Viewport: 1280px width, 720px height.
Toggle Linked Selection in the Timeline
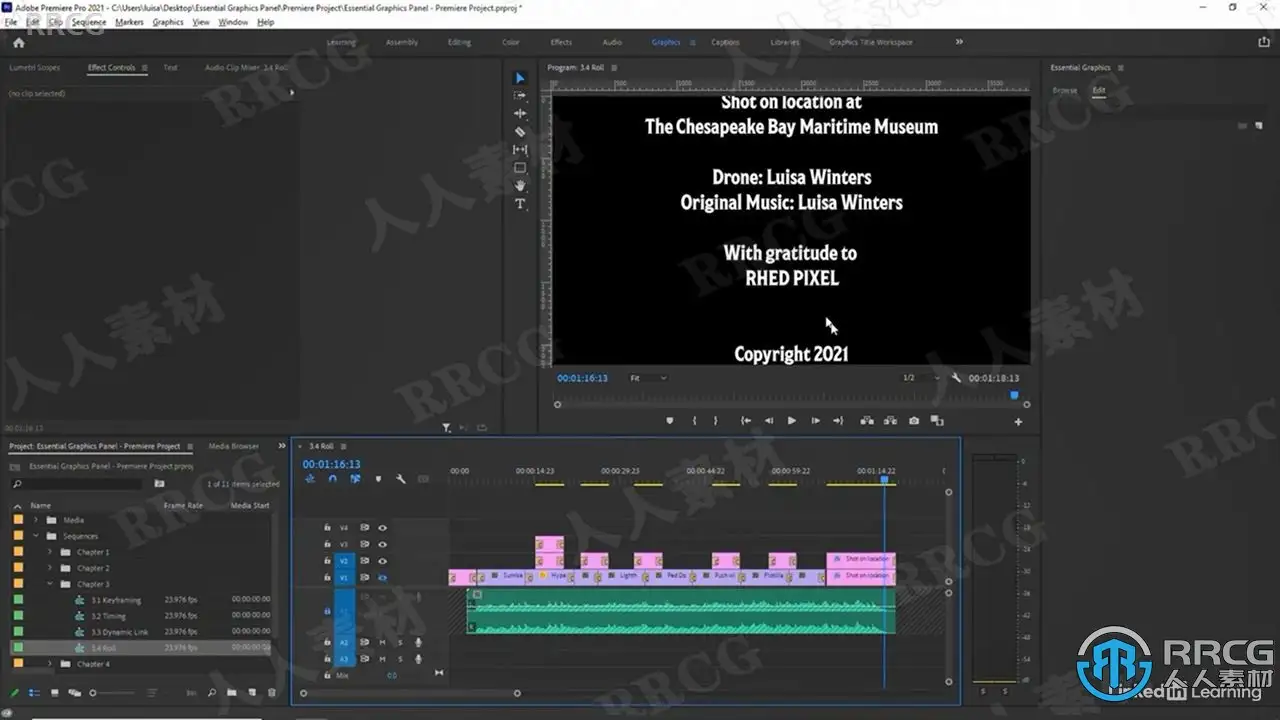[355, 479]
